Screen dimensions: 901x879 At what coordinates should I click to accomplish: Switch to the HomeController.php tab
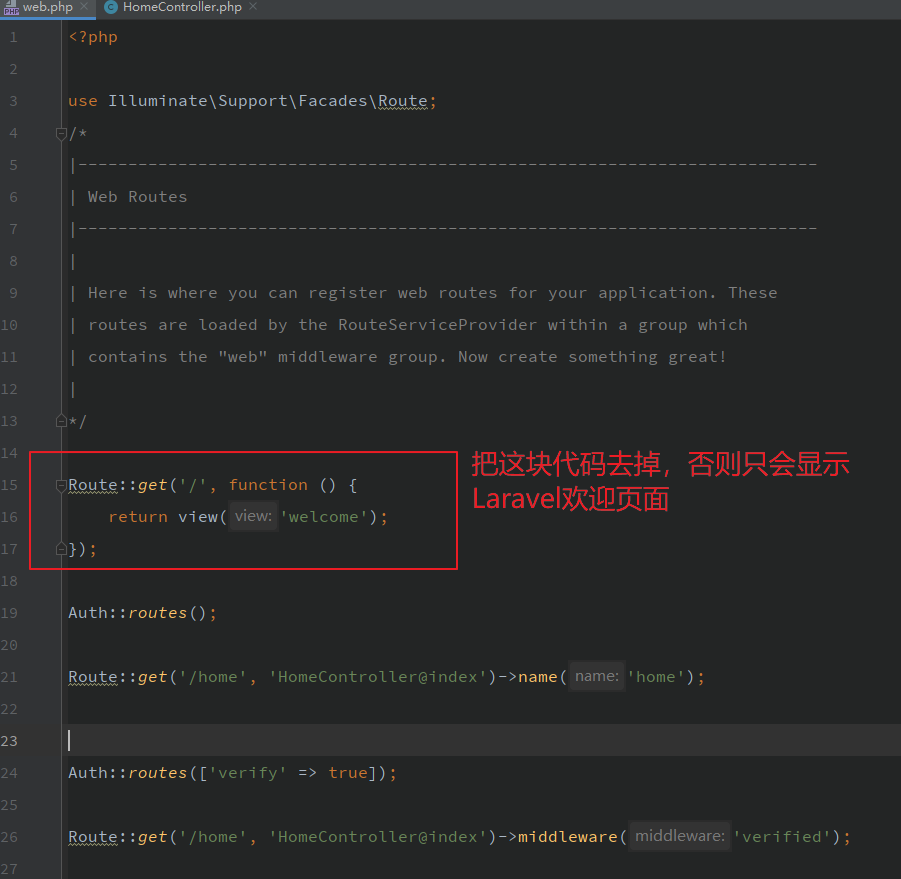click(x=181, y=7)
